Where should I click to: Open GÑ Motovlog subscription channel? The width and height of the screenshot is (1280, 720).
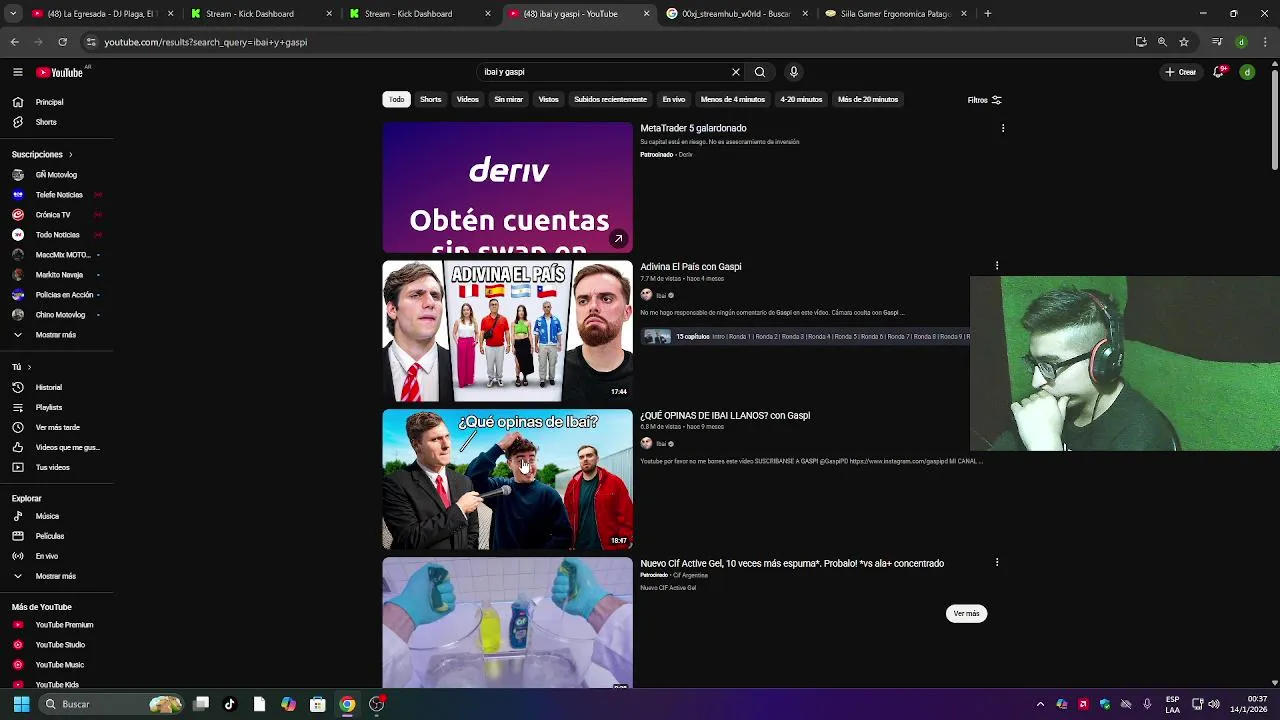pyautogui.click(x=56, y=175)
